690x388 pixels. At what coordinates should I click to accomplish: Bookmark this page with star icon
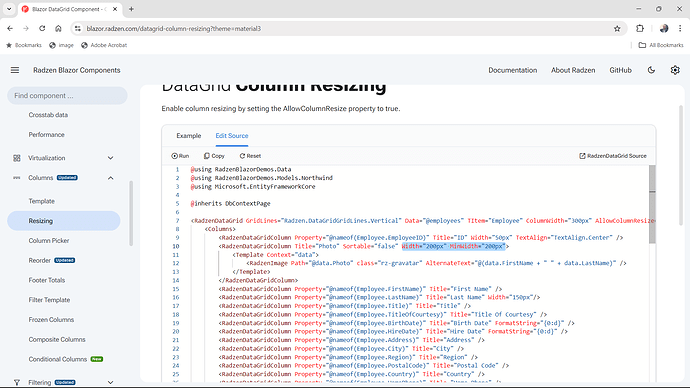617,29
